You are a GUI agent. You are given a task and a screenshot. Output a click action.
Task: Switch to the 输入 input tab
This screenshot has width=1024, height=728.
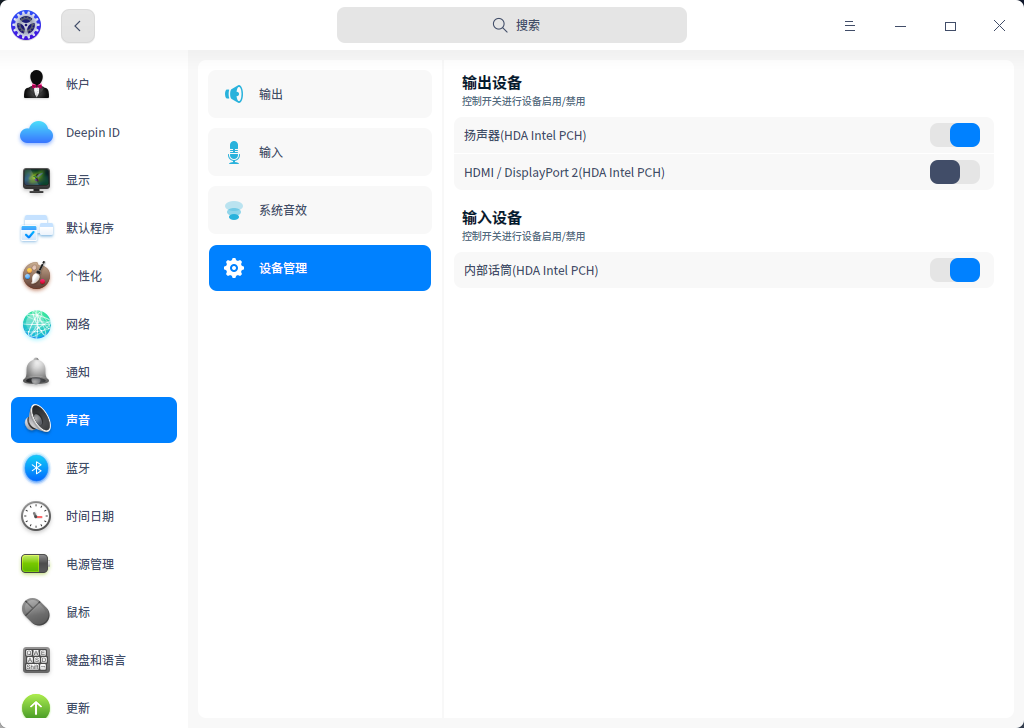[320, 152]
